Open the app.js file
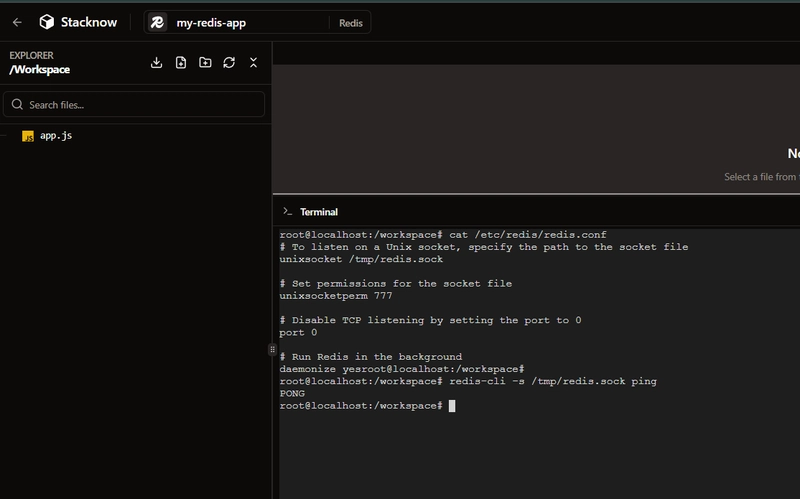 tap(56, 136)
